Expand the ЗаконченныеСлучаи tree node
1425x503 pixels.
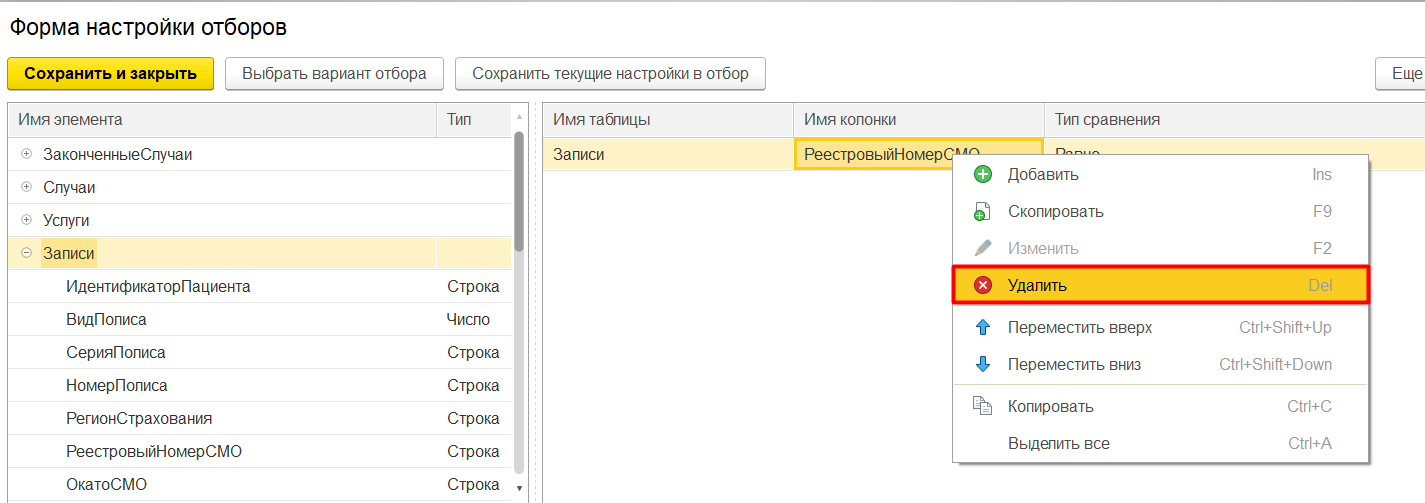pyautogui.click(x=27, y=155)
